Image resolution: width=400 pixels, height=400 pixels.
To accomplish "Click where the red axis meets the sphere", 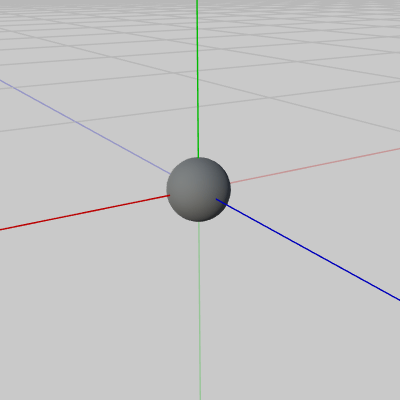I will [x=169, y=196].
